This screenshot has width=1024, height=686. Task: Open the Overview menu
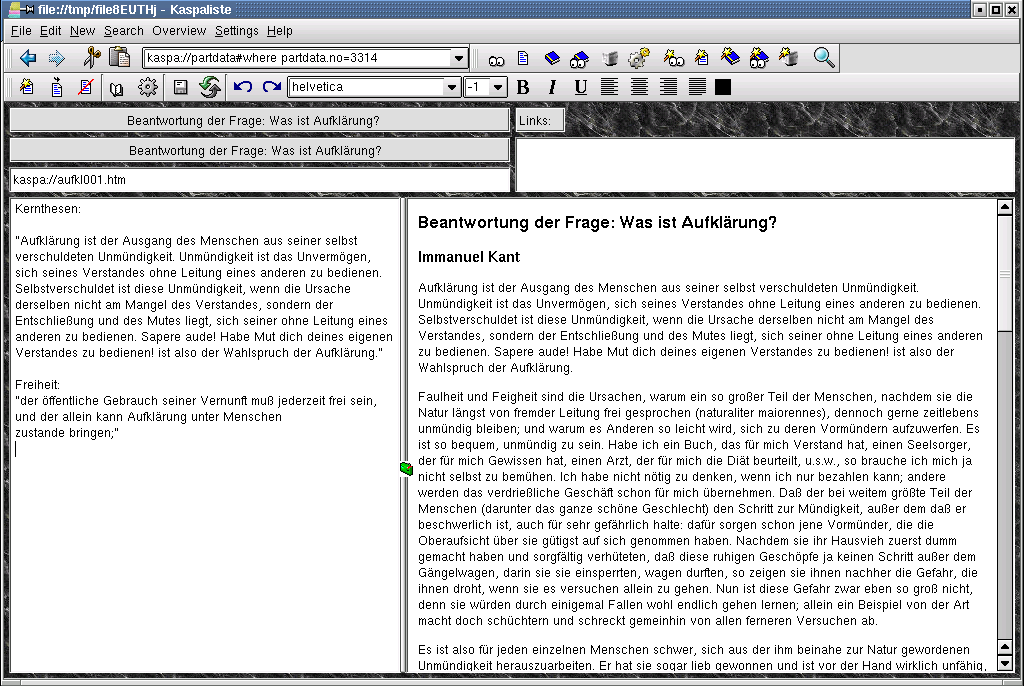pos(179,31)
